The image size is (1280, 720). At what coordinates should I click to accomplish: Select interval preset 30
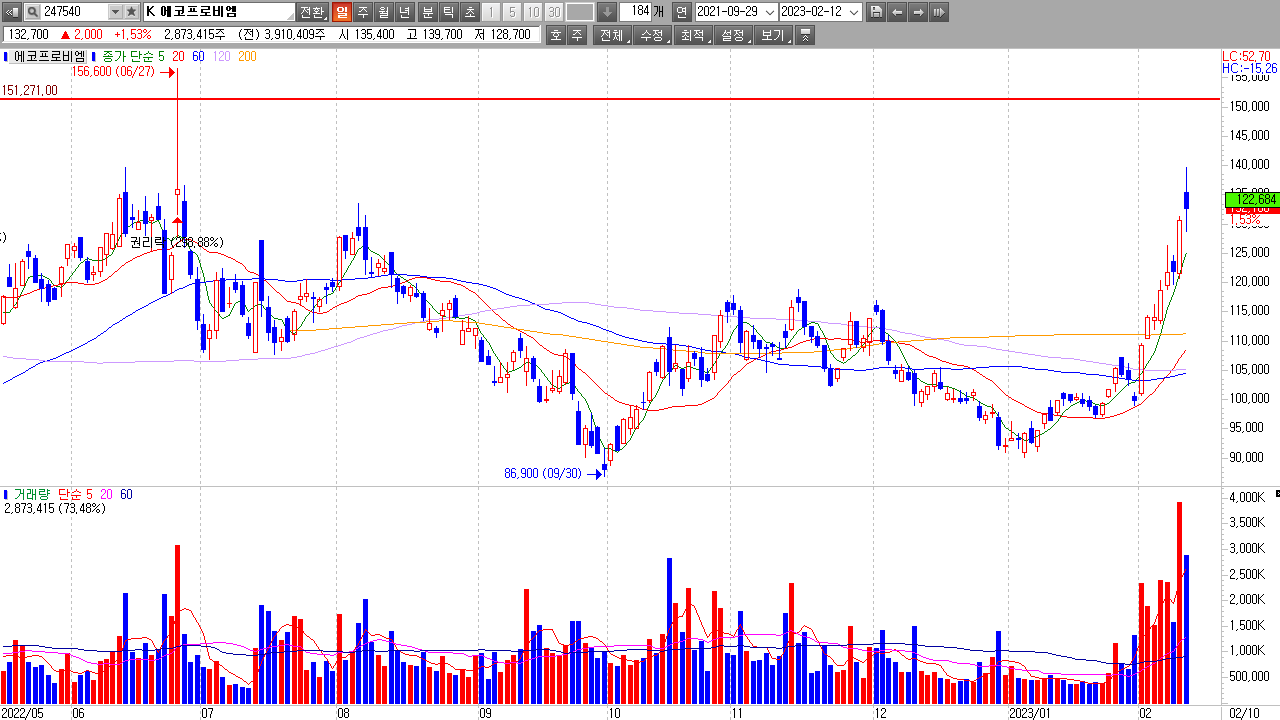pos(553,12)
